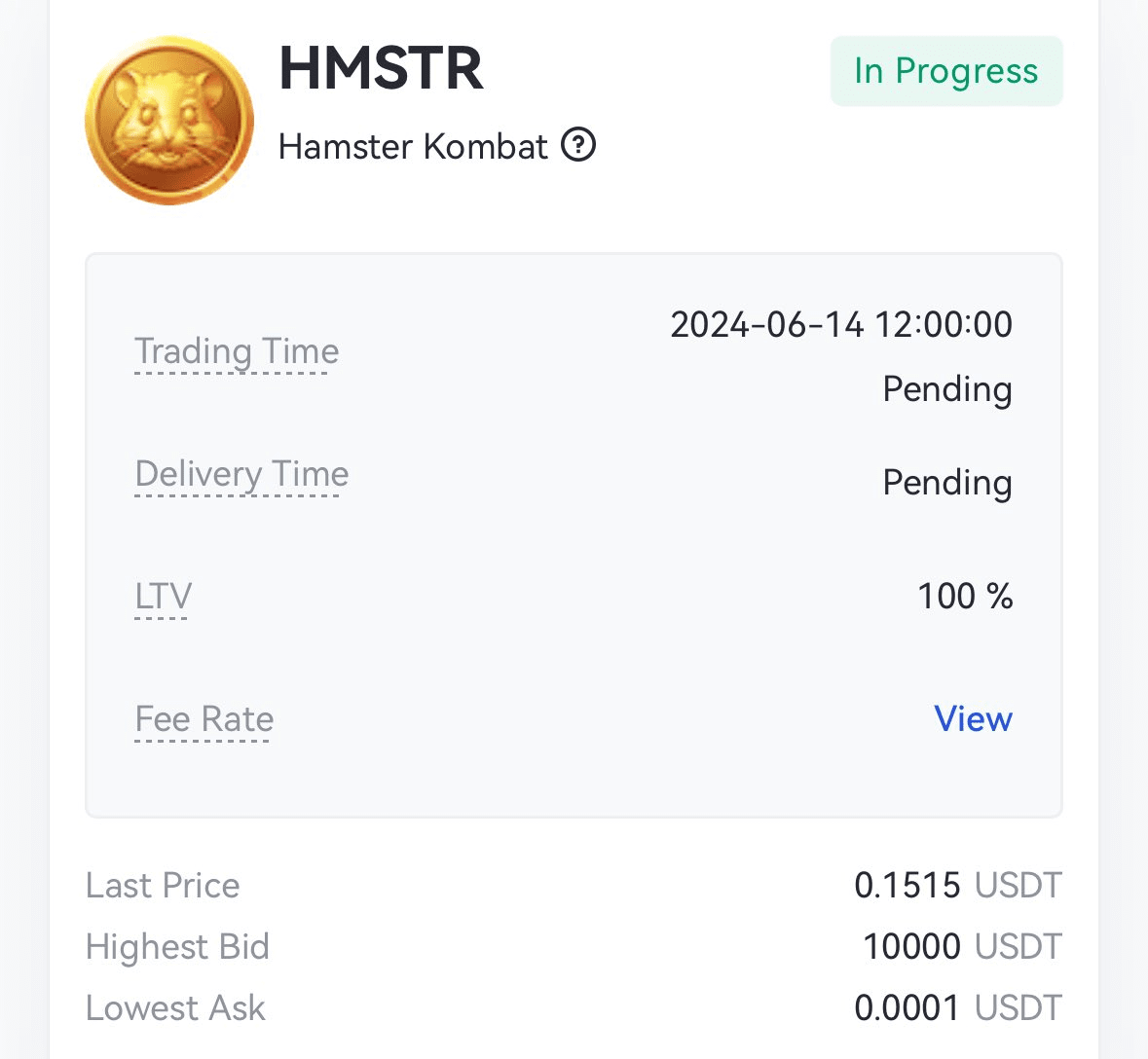The width and height of the screenshot is (1148, 1059).
Task: Click the Delivery Time Pending value
Action: [946, 483]
